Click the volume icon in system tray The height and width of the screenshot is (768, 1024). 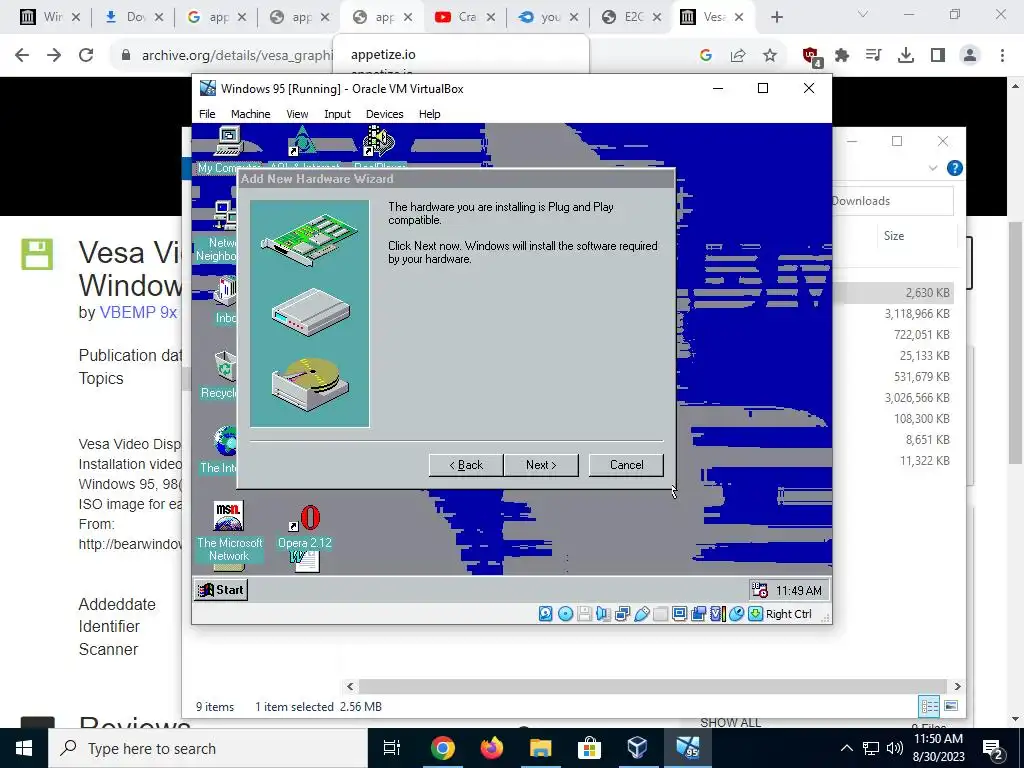pos(895,748)
